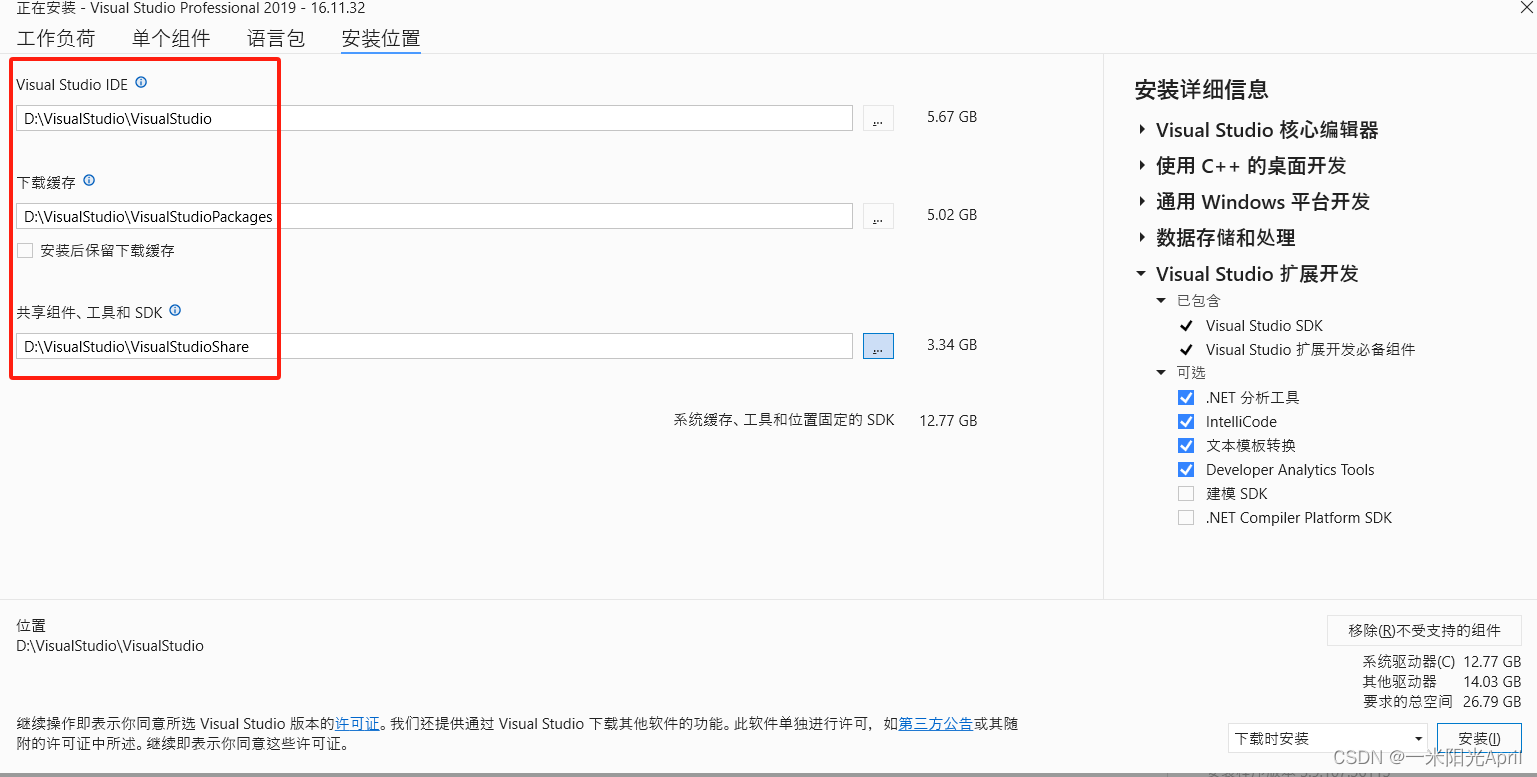Click the VisualStudioPackages path field
The image size is (1537, 777).
coord(434,216)
